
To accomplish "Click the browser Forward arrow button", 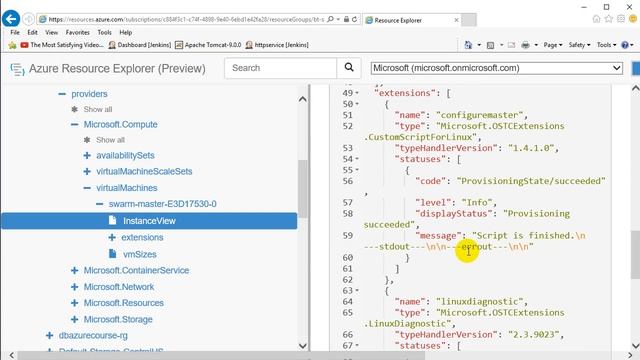I will coord(28,19).
